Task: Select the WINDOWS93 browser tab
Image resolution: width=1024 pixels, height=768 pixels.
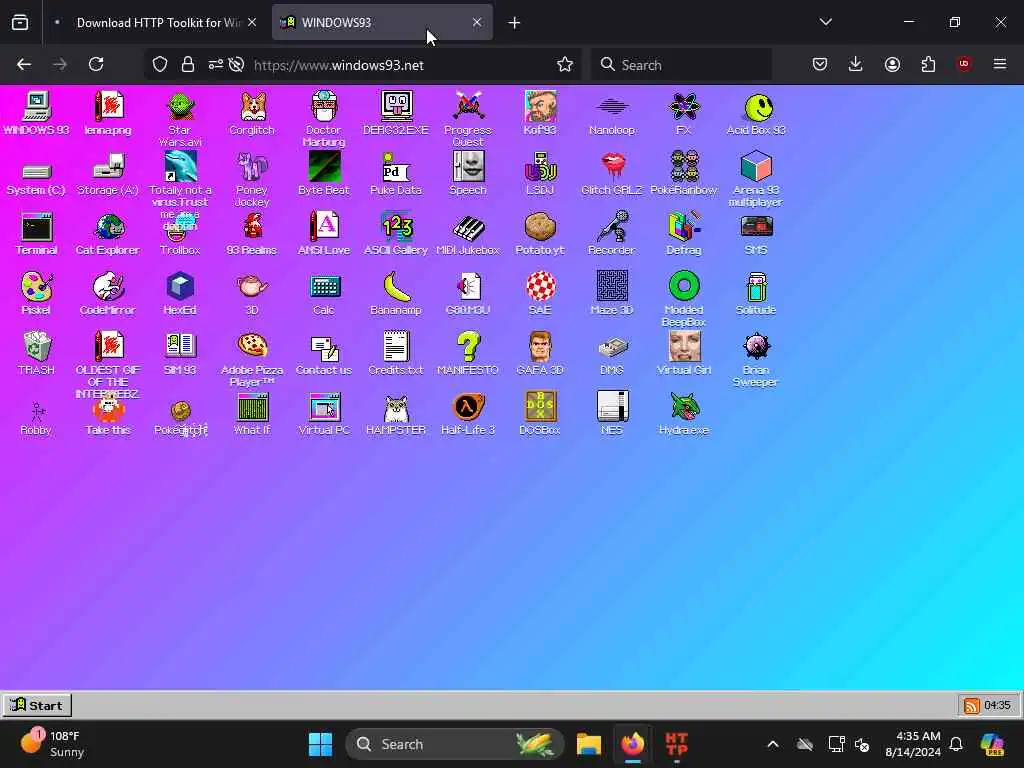Action: (x=382, y=23)
